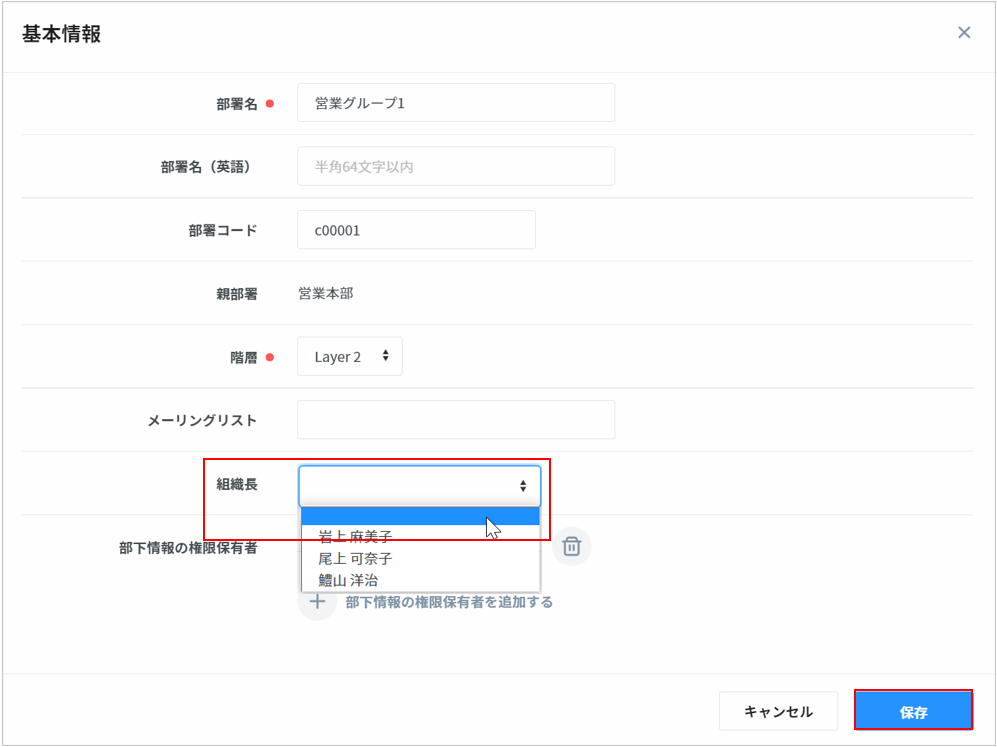The height and width of the screenshot is (747, 997).
Task: Click the 基本情報 dialog title
Action: [x=61, y=34]
